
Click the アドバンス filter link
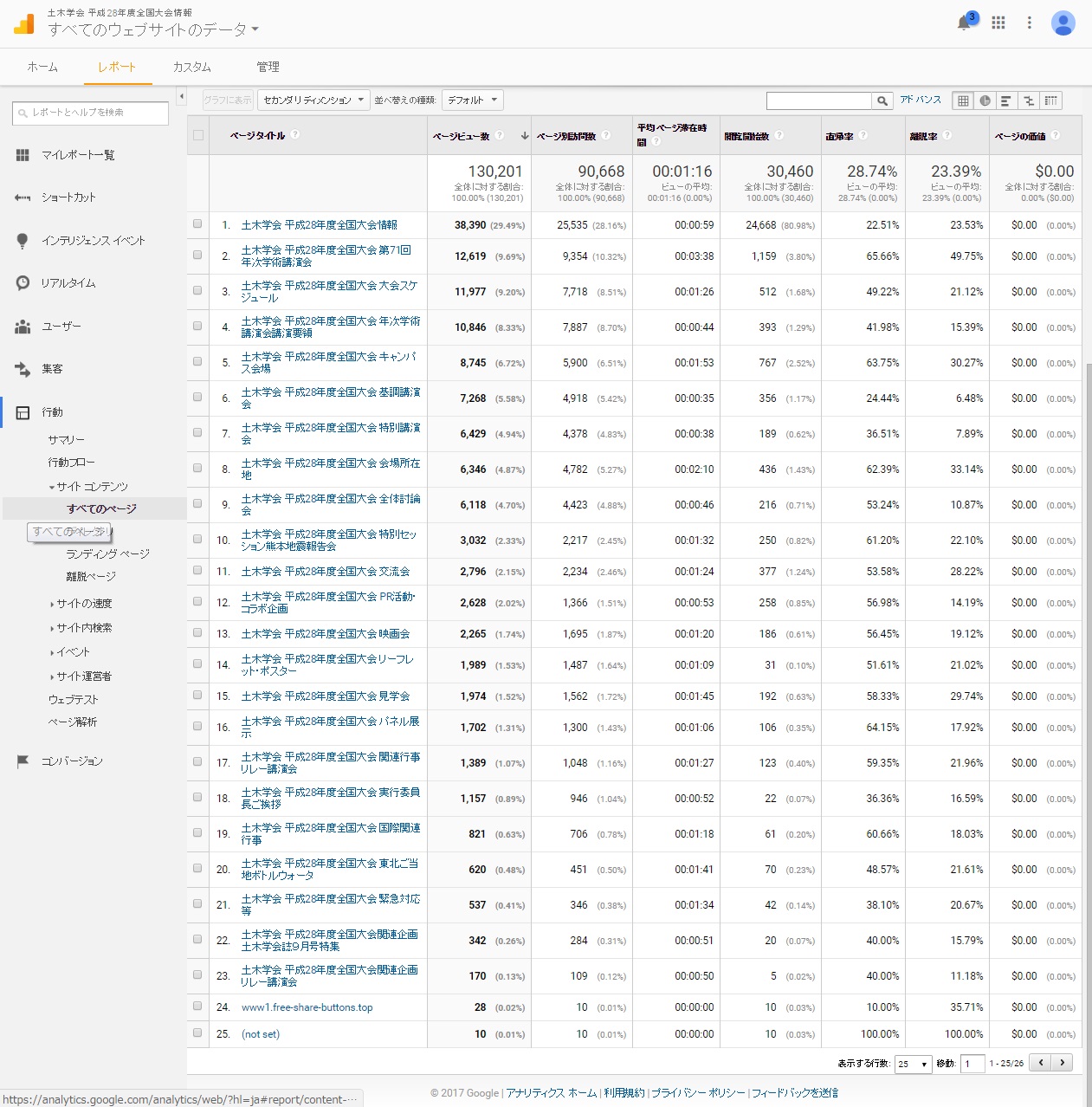point(920,100)
